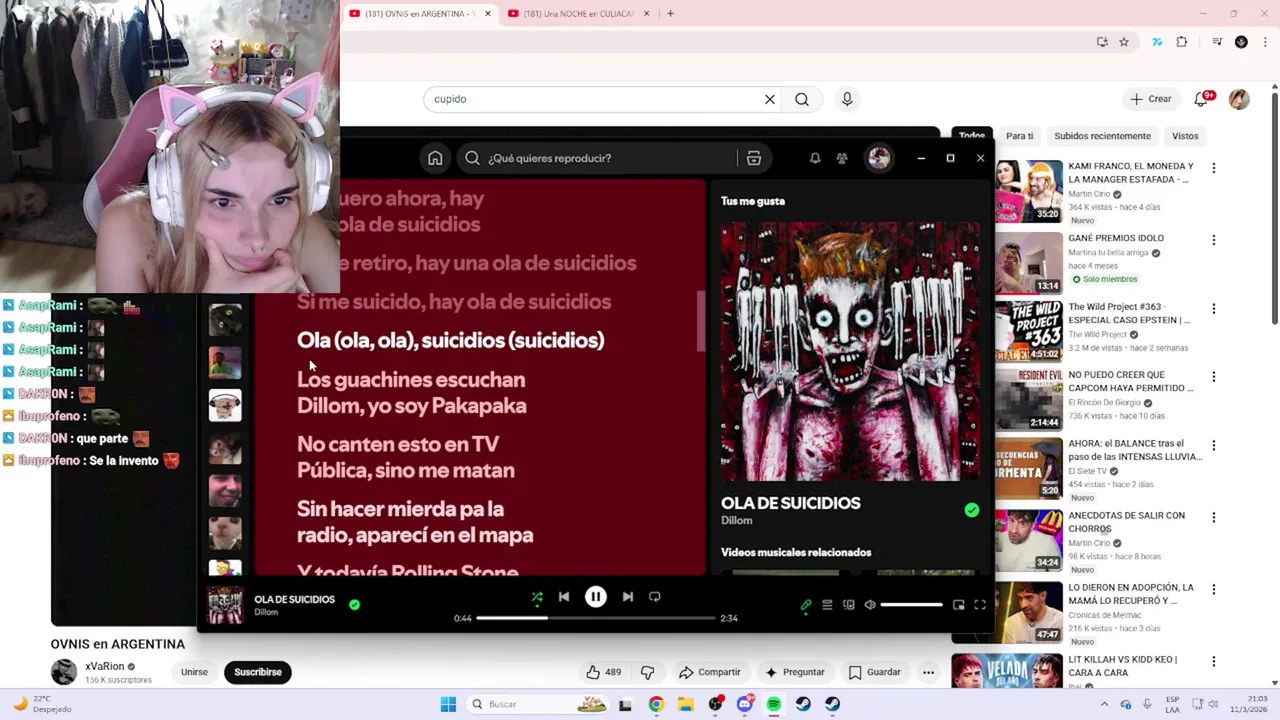Open the YouTube Crear menu
Image resolution: width=1280 pixels, height=720 pixels.
click(1150, 99)
